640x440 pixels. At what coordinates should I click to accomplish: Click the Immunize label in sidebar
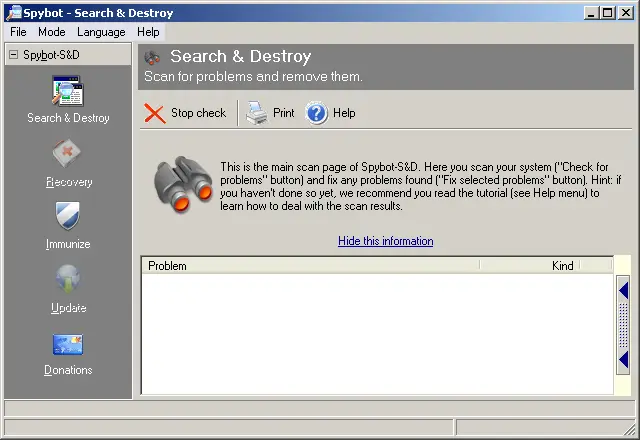tap(68, 244)
